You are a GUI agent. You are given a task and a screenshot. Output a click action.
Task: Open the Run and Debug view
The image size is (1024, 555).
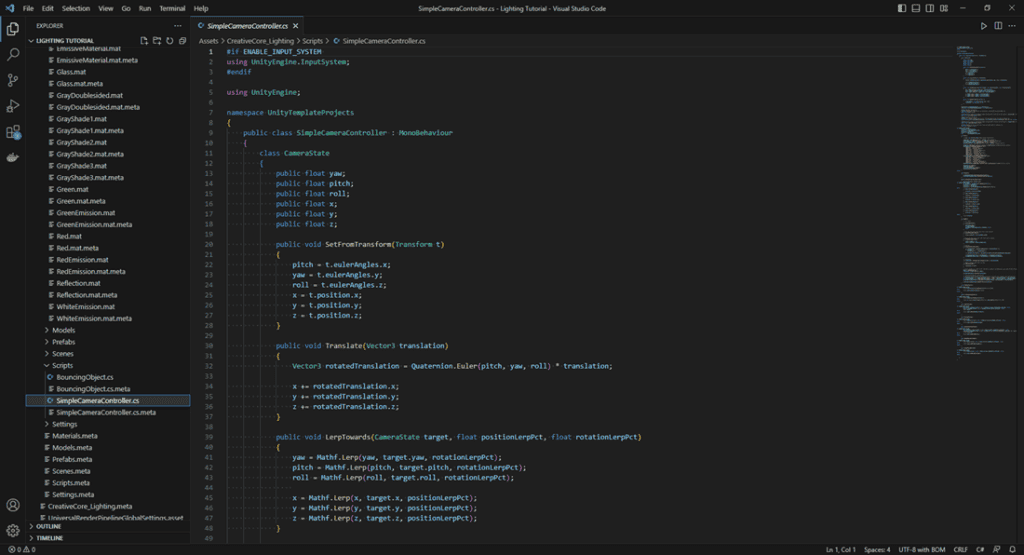[12, 106]
